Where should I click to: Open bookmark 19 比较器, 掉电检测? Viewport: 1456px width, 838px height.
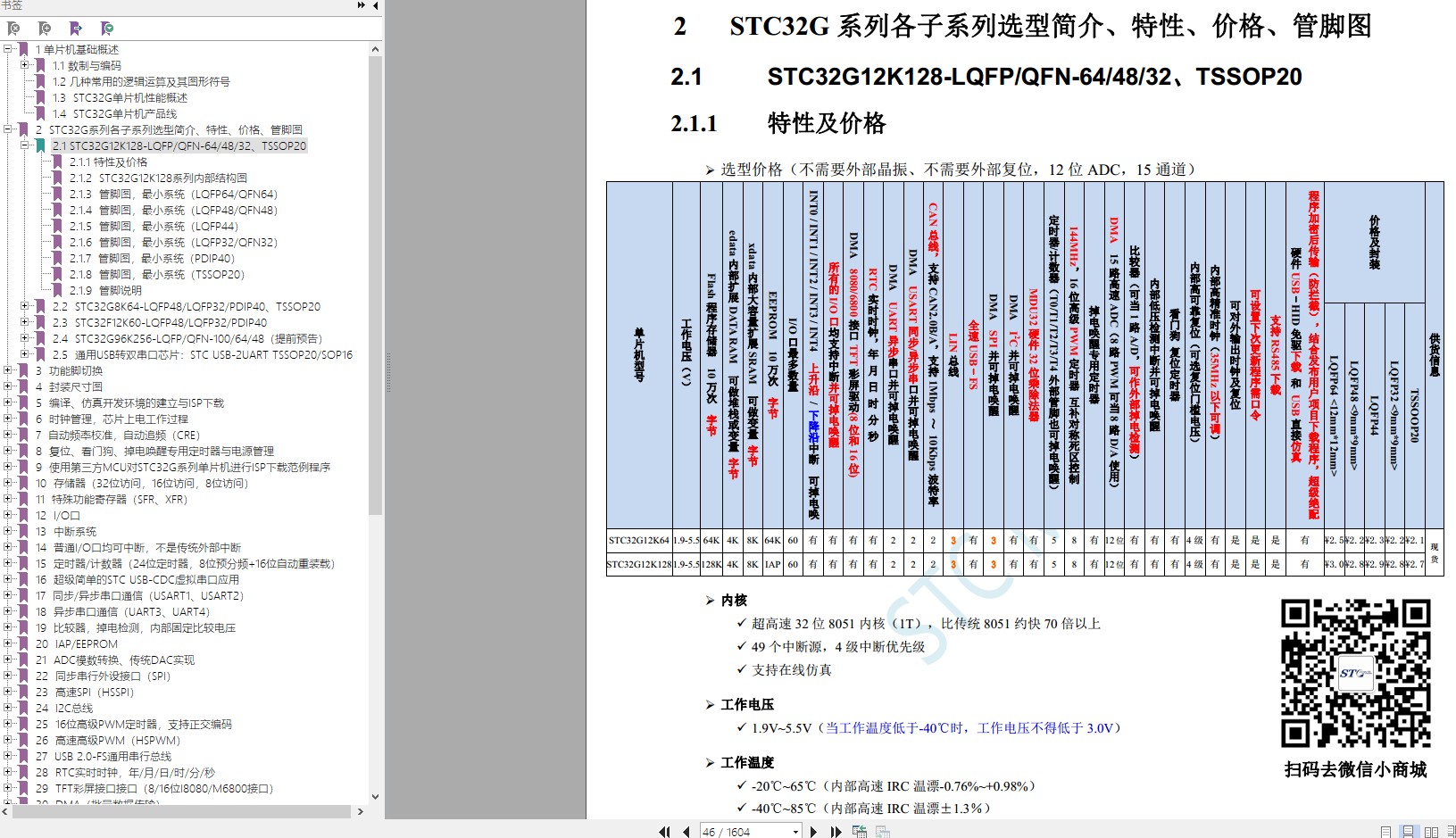pos(136,627)
